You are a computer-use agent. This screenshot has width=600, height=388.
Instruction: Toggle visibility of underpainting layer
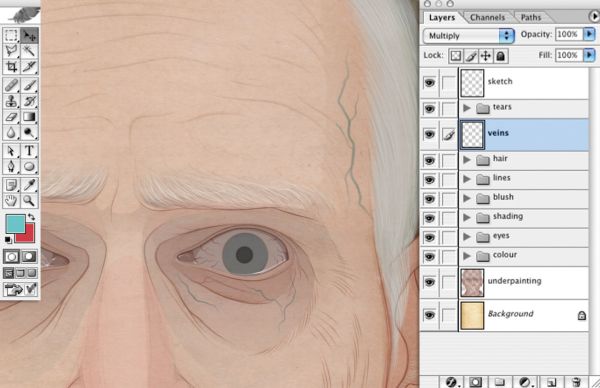click(429, 282)
